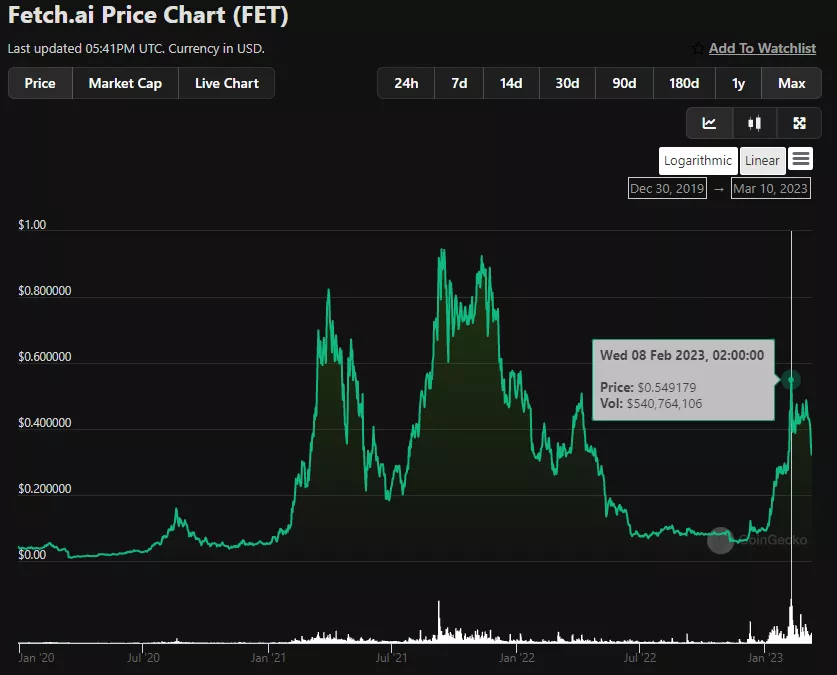Click the Jul '21 axis label
This screenshot has height=675, width=837.
391,657
